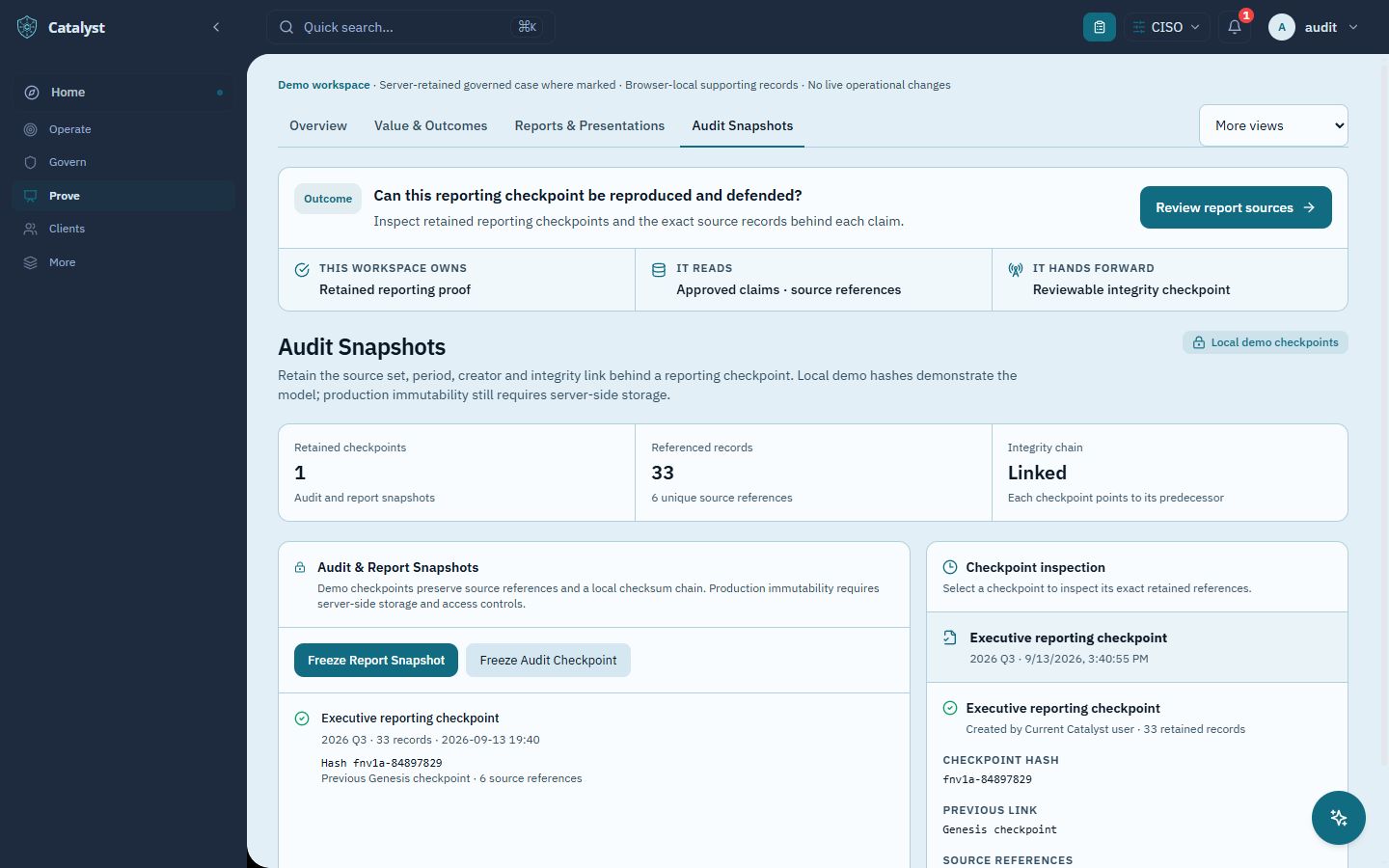Click the More layers icon
This screenshot has height=868, width=1389.
pyautogui.click(x=31, y=262)
